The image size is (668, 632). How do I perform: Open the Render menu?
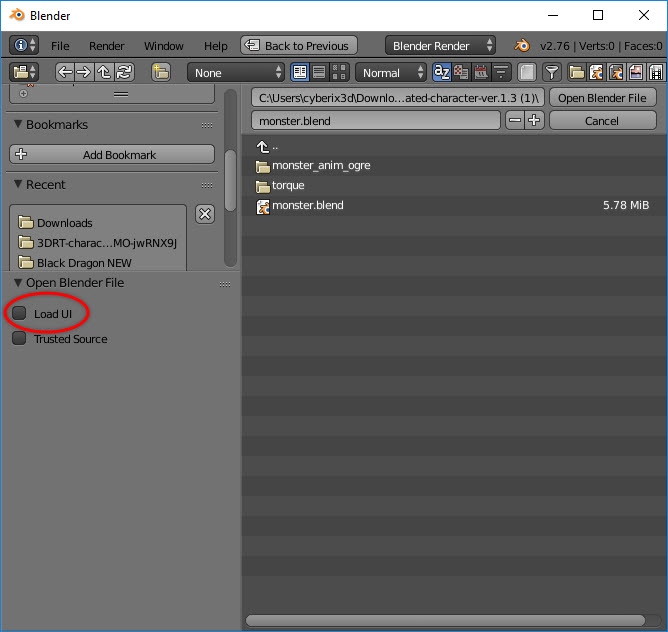coord(107,46)
